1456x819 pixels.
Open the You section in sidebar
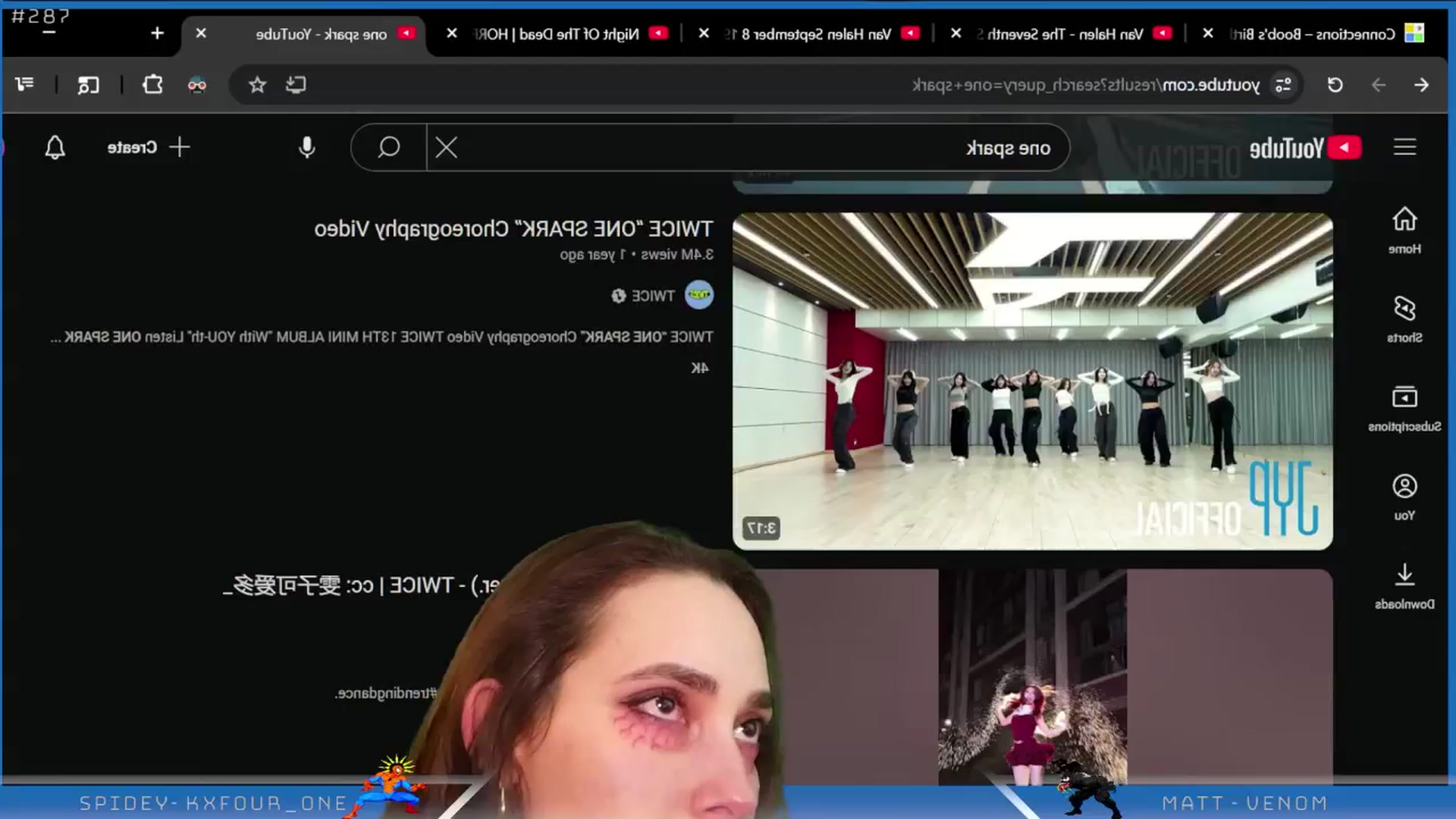[x=1404, y=497]
